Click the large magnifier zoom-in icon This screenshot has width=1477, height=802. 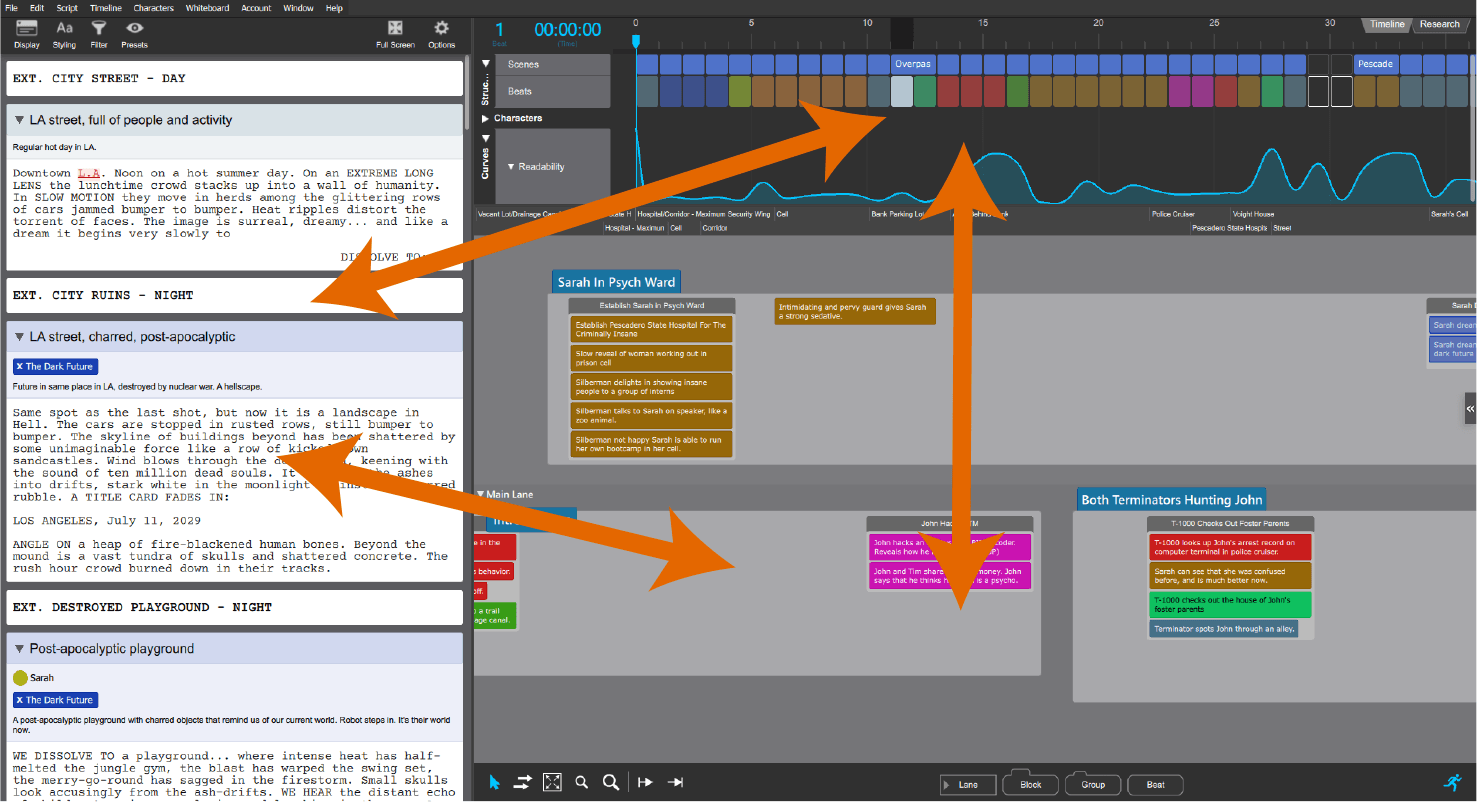tap(610, 782)
